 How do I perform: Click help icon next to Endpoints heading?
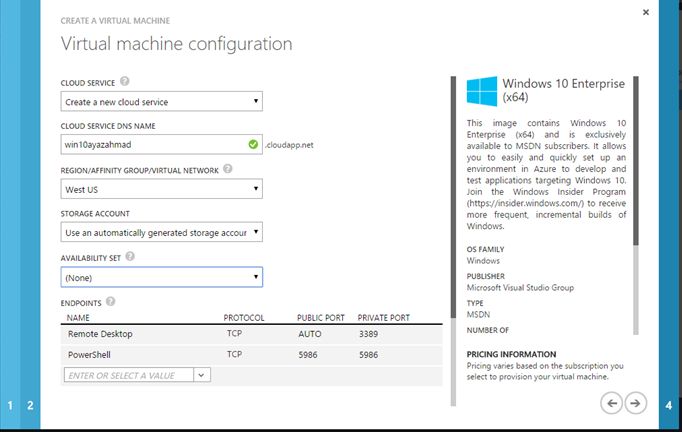pyautogui.click(x=110, y=301)
